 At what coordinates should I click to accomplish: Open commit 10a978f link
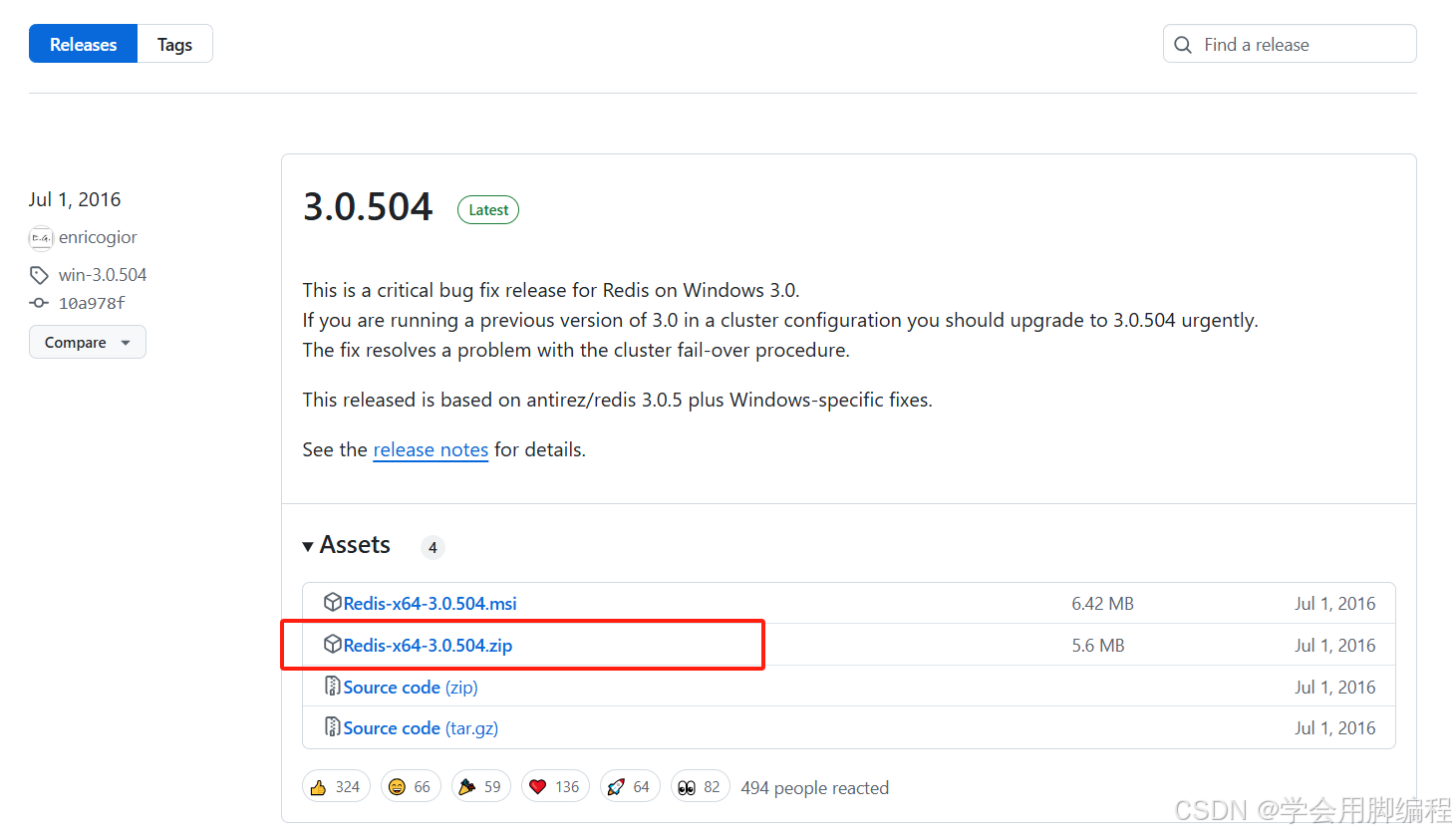coord(92,303)
